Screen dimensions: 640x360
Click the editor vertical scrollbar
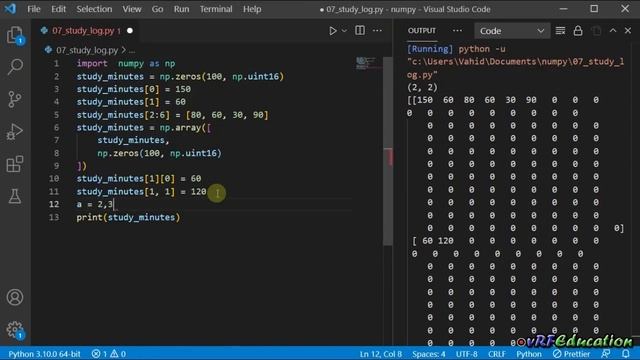point(388,151)
